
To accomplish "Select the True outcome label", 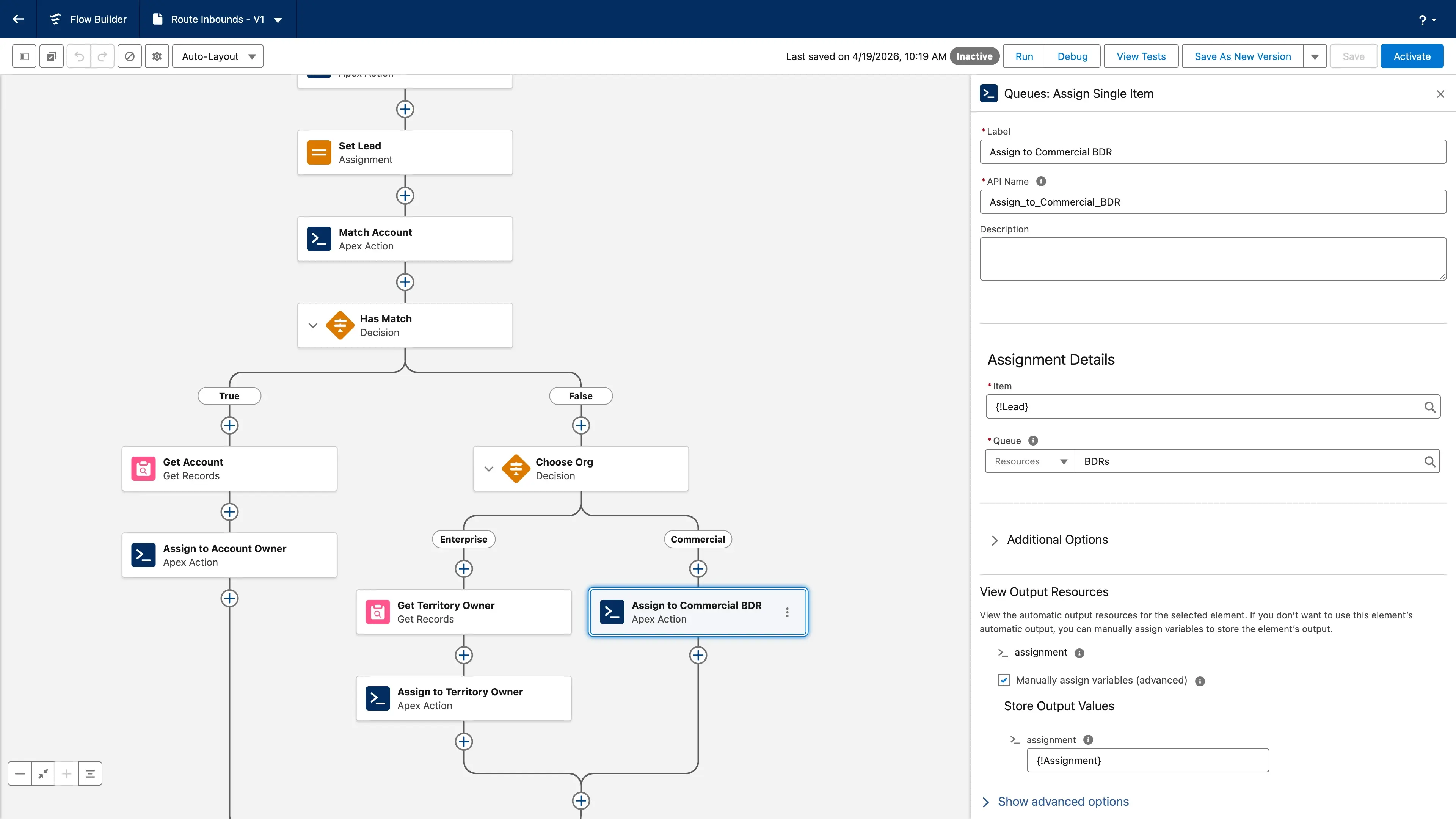I will click(x=229, y=395).
